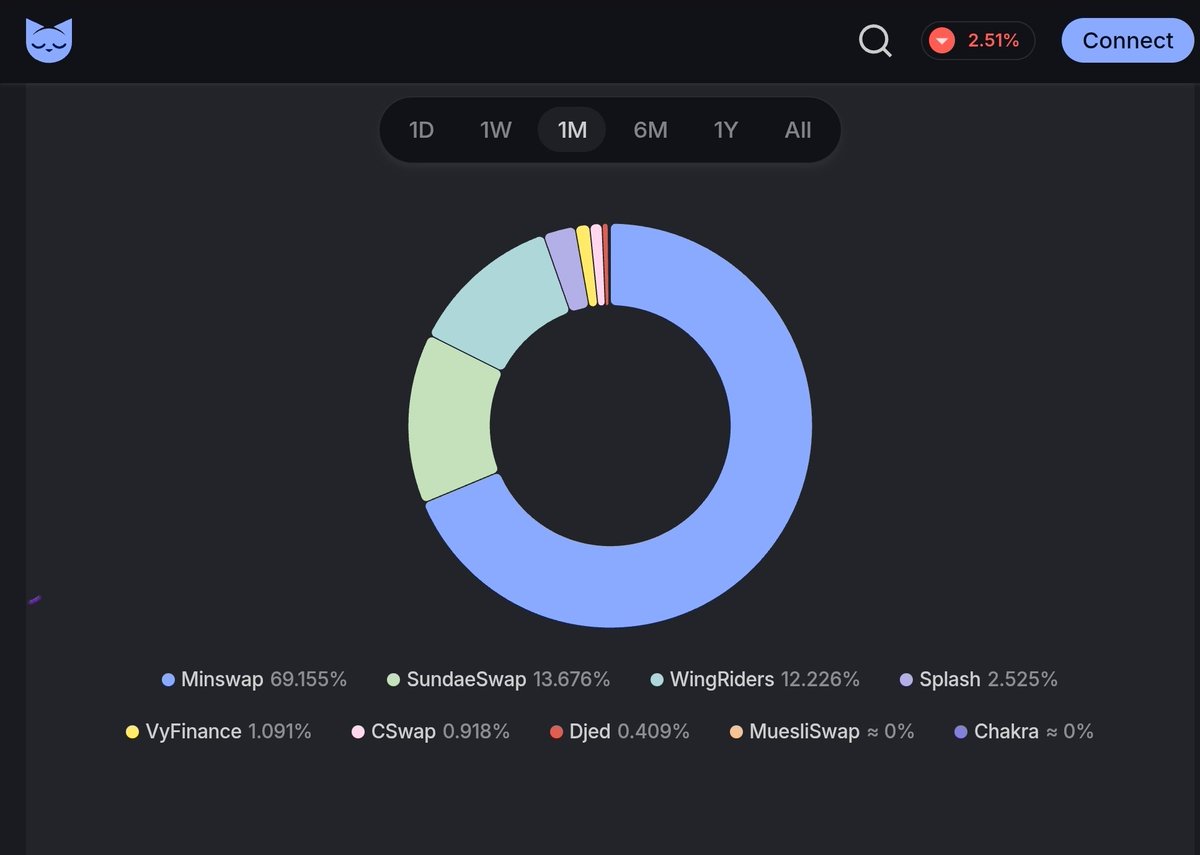Select the 1Y time range tab

(725, 130)
